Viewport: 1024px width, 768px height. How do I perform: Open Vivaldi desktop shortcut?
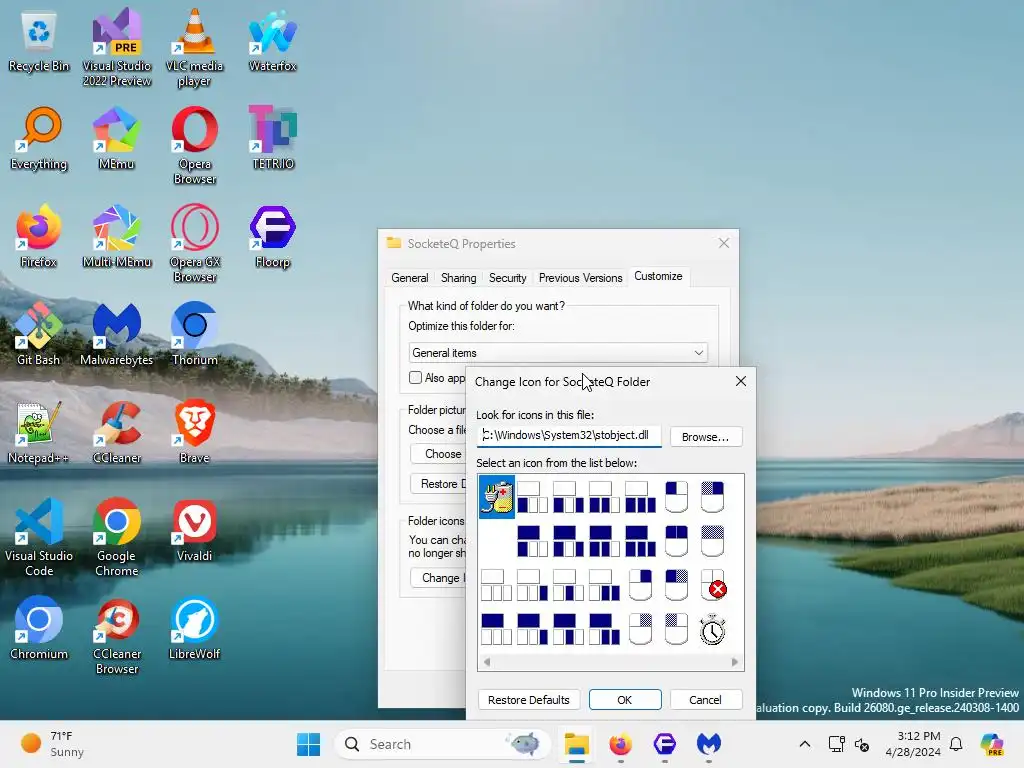tap(195, 530)
